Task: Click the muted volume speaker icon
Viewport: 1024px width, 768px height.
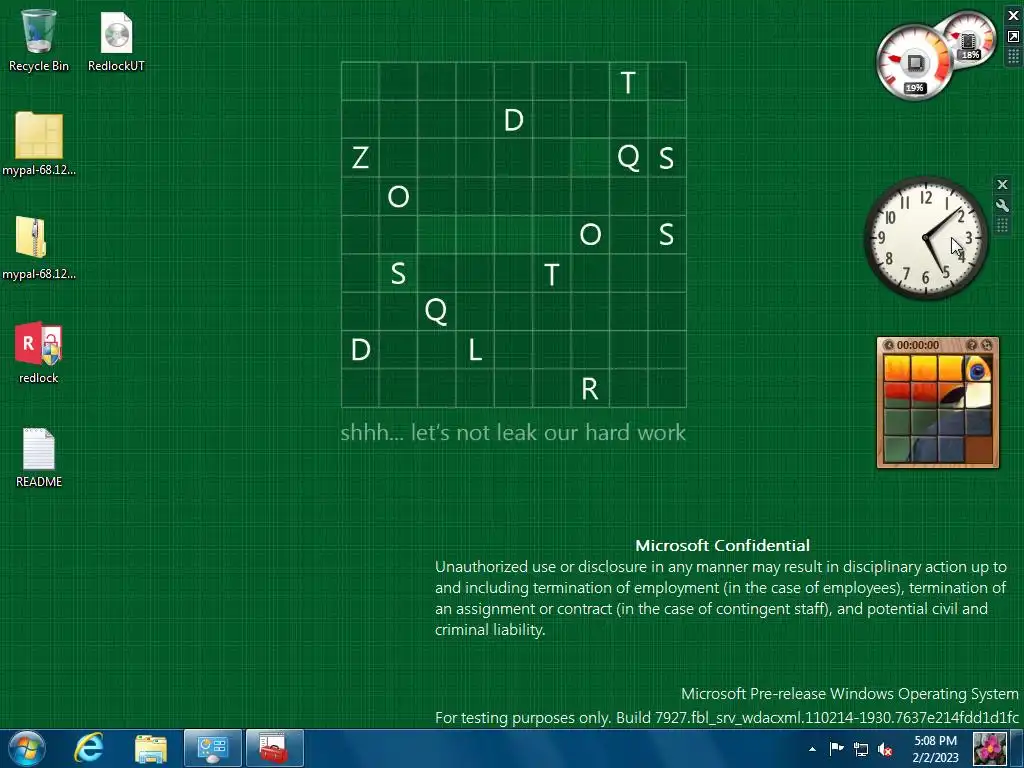Action: (885, 749)
